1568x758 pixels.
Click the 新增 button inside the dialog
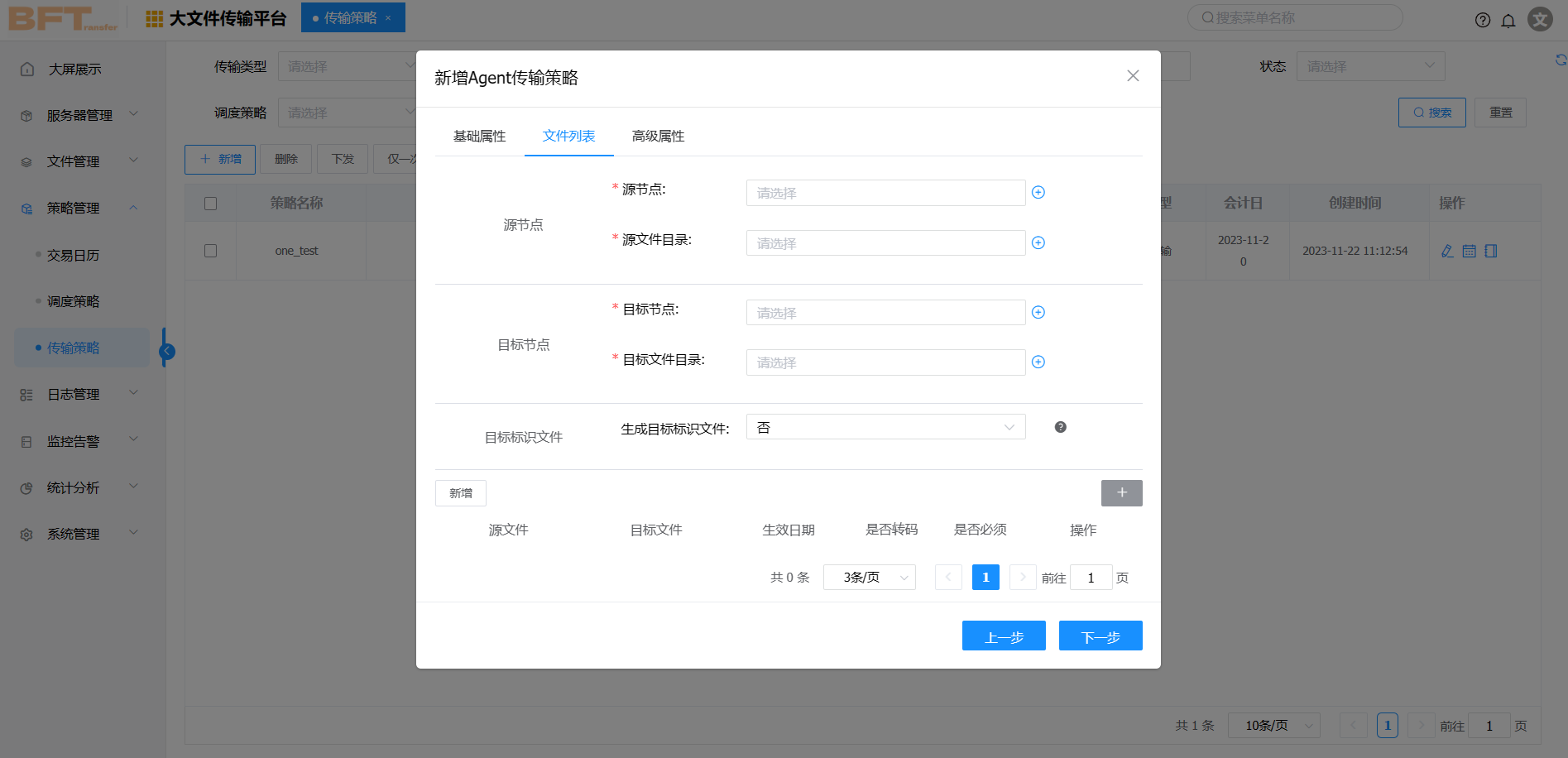pos(460,492)
